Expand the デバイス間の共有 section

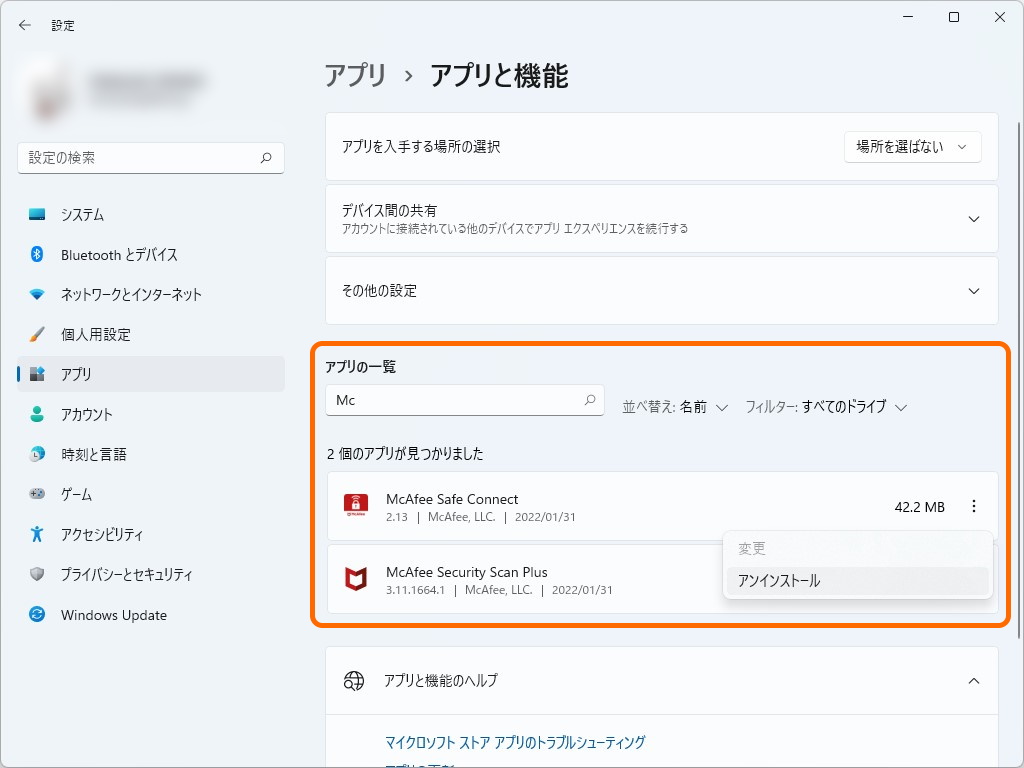tap(662, 218)
